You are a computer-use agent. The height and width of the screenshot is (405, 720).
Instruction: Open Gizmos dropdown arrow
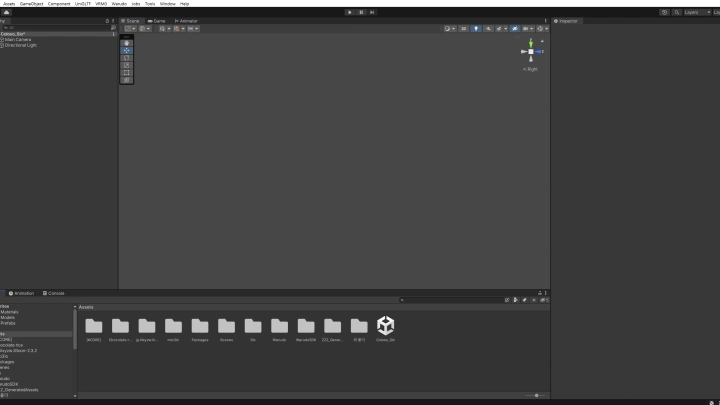[546, 28]
